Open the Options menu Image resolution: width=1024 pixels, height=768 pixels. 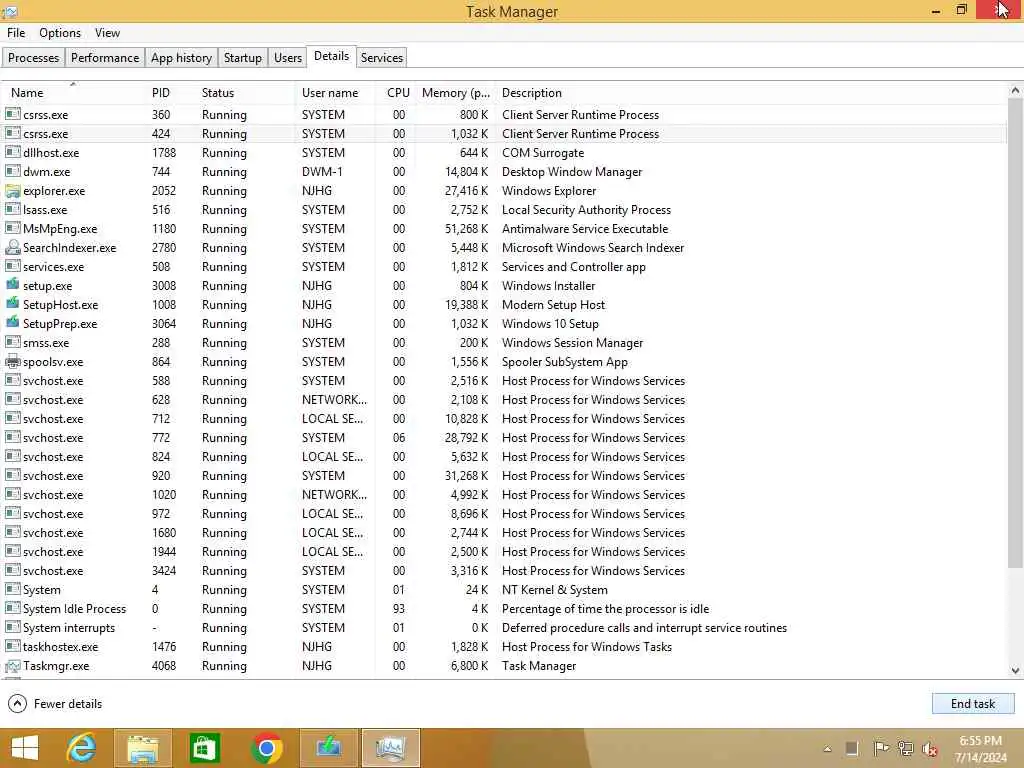click(x=60, y=33)
